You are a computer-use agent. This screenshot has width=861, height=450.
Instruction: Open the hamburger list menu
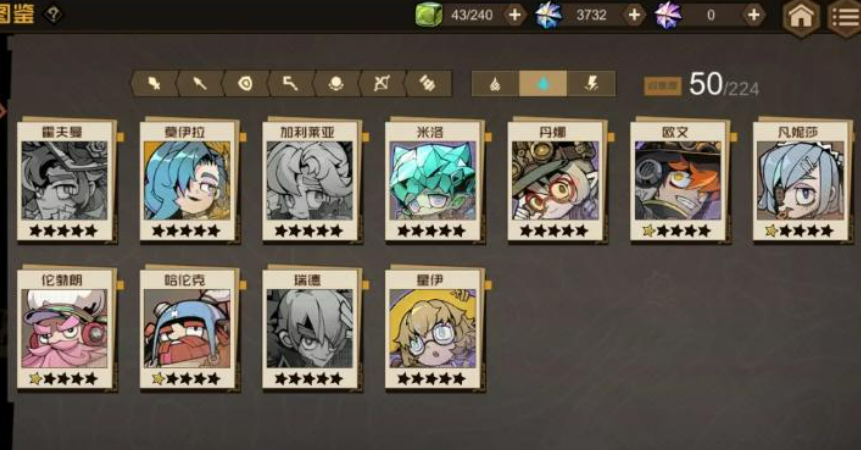tap(845, 17)
